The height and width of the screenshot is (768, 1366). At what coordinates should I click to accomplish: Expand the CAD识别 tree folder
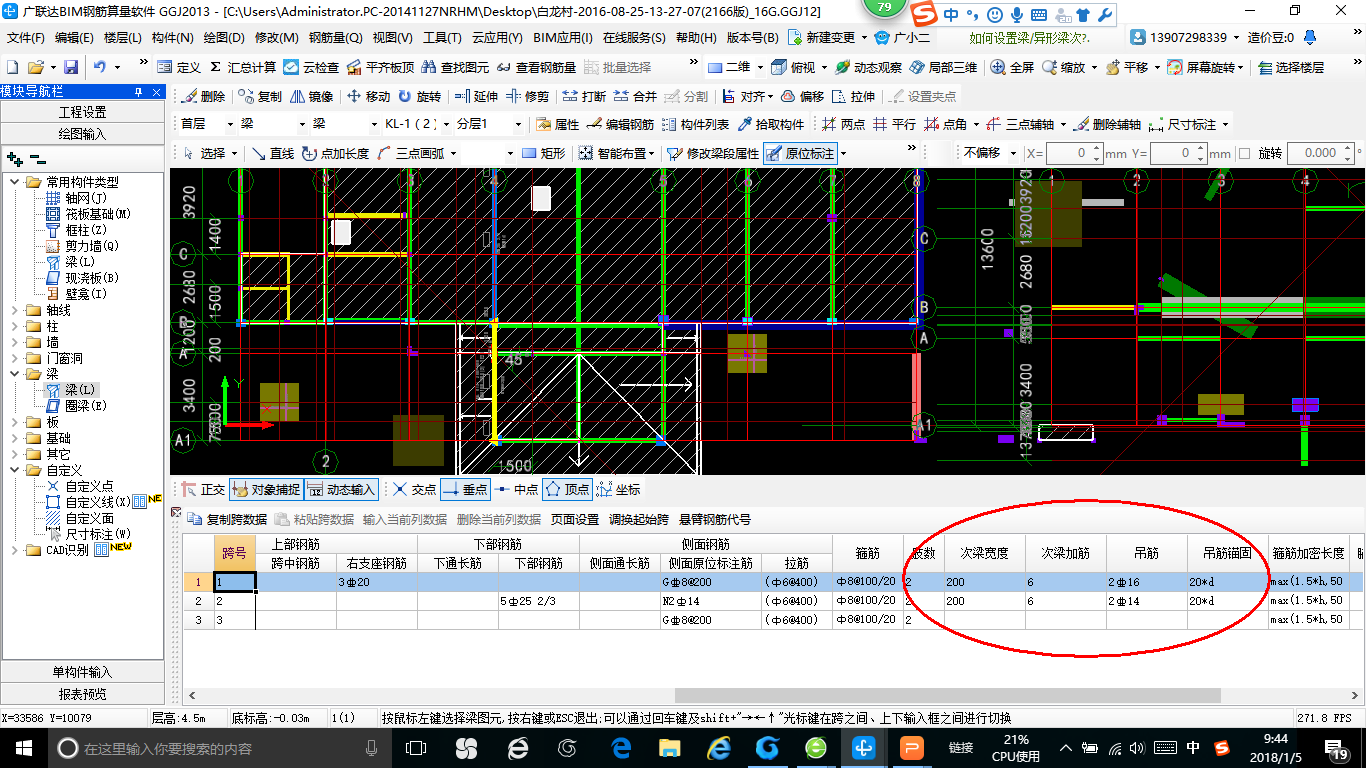(16, 550)
